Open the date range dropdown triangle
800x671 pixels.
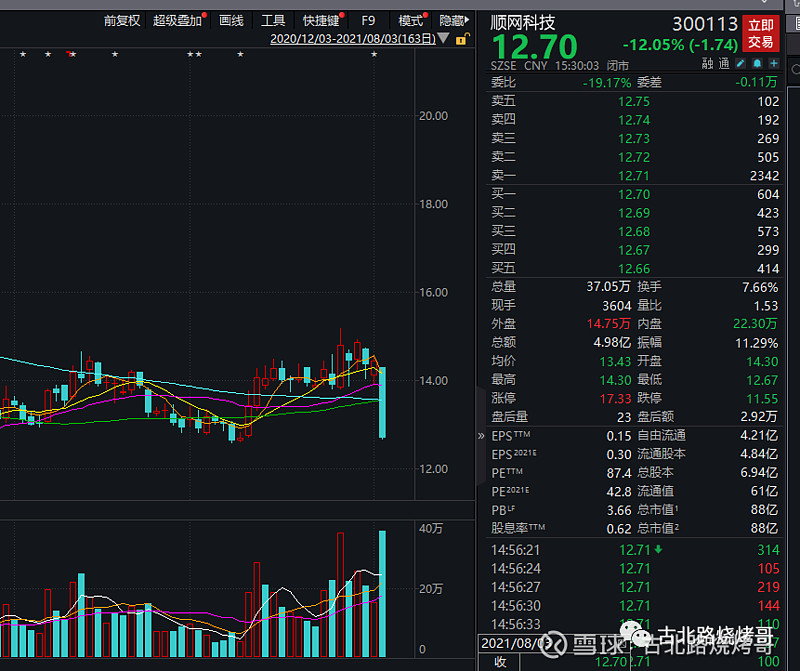pos(443,38)
